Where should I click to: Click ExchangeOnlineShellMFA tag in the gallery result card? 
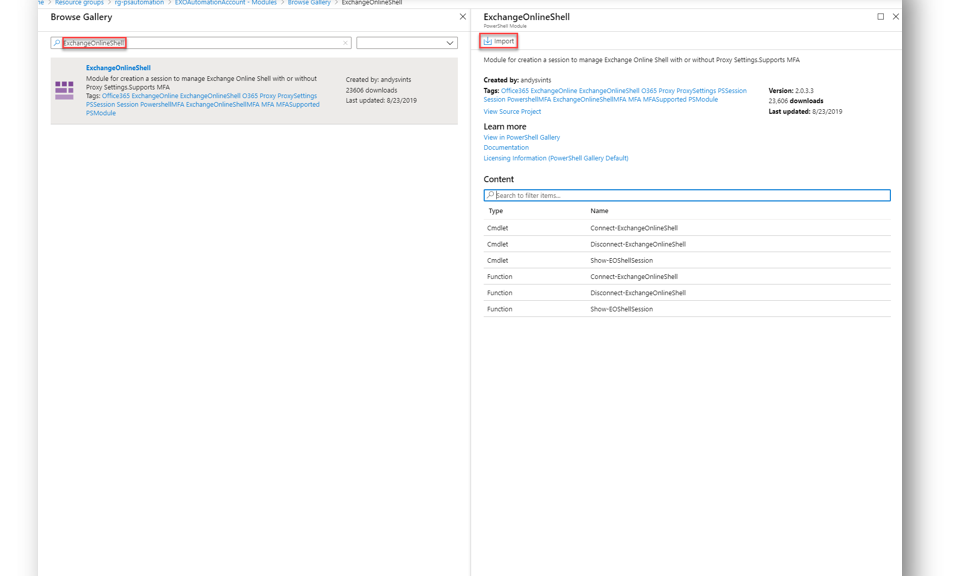(x=223, y=104)
